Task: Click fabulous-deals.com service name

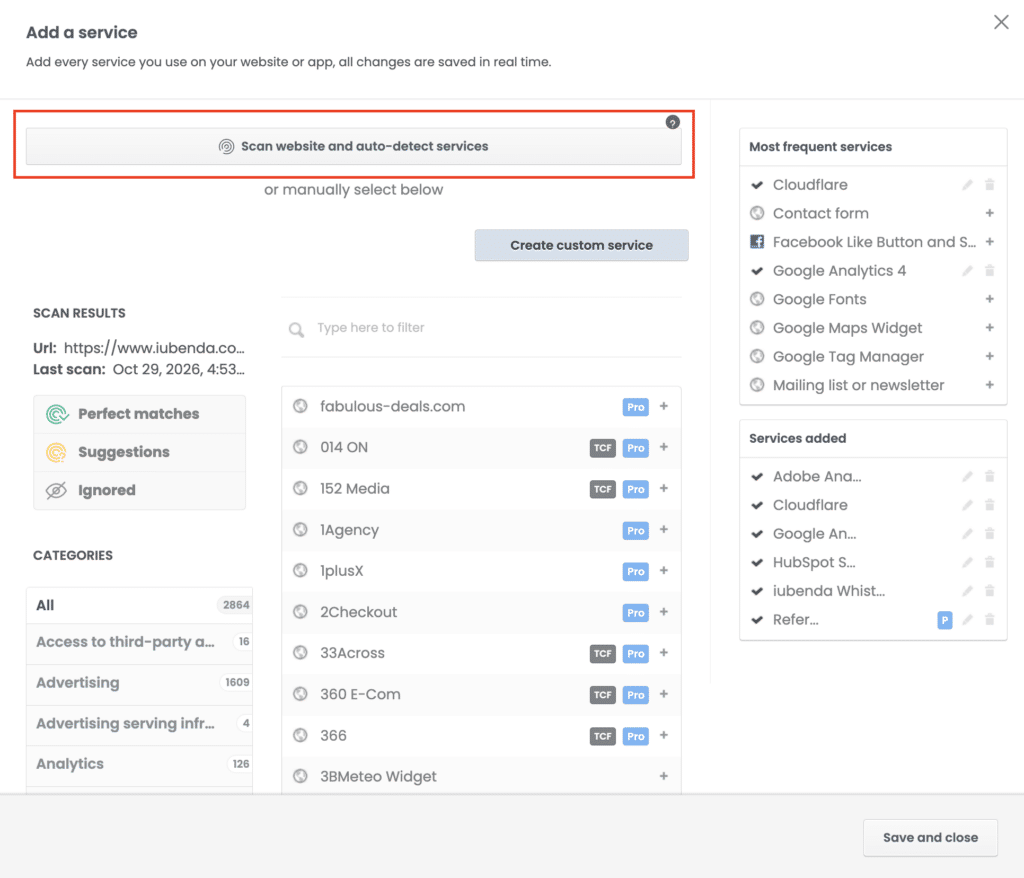Action: (392, 406)
